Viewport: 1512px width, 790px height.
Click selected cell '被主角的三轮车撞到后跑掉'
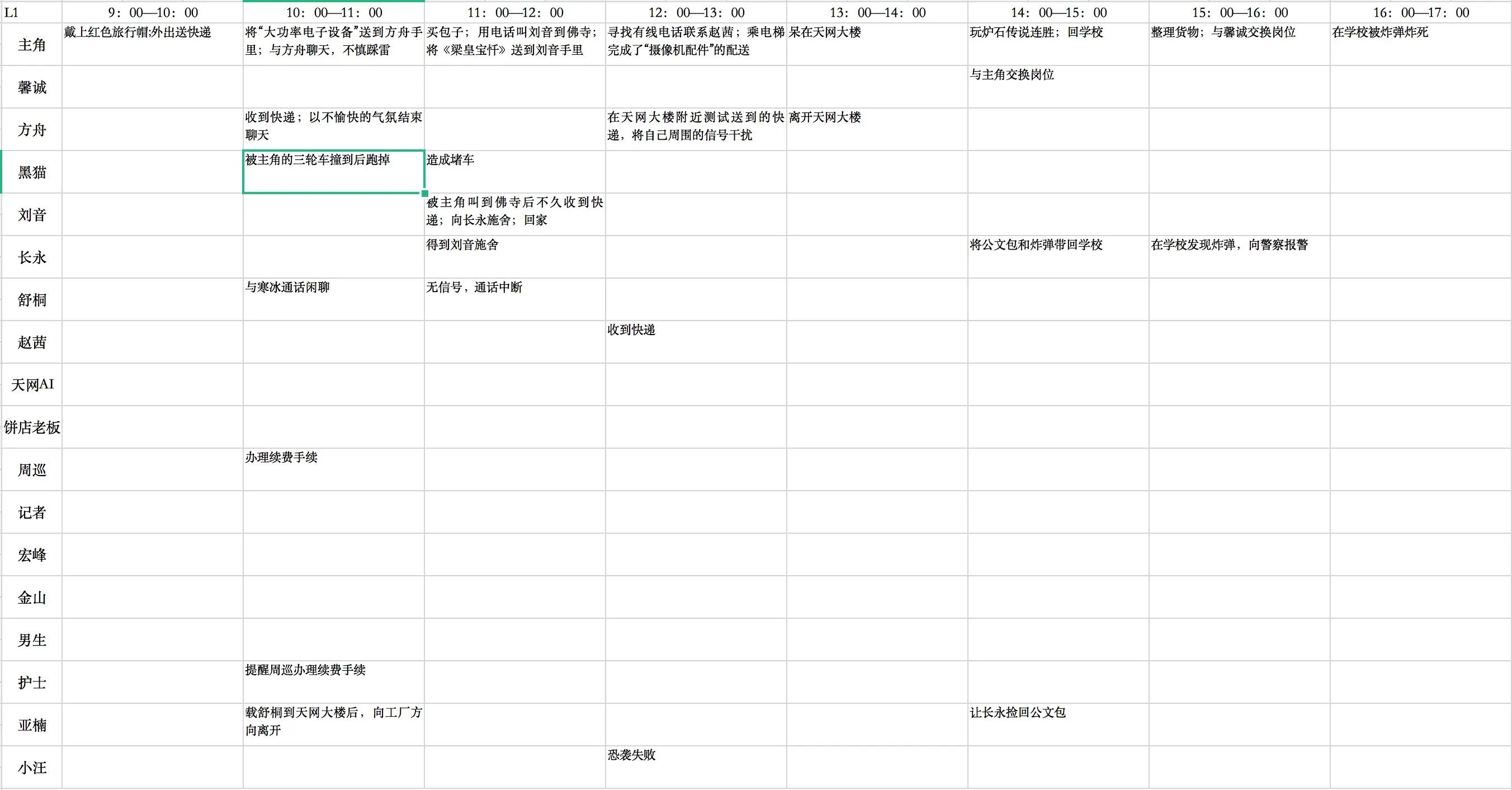pos(334,172)
